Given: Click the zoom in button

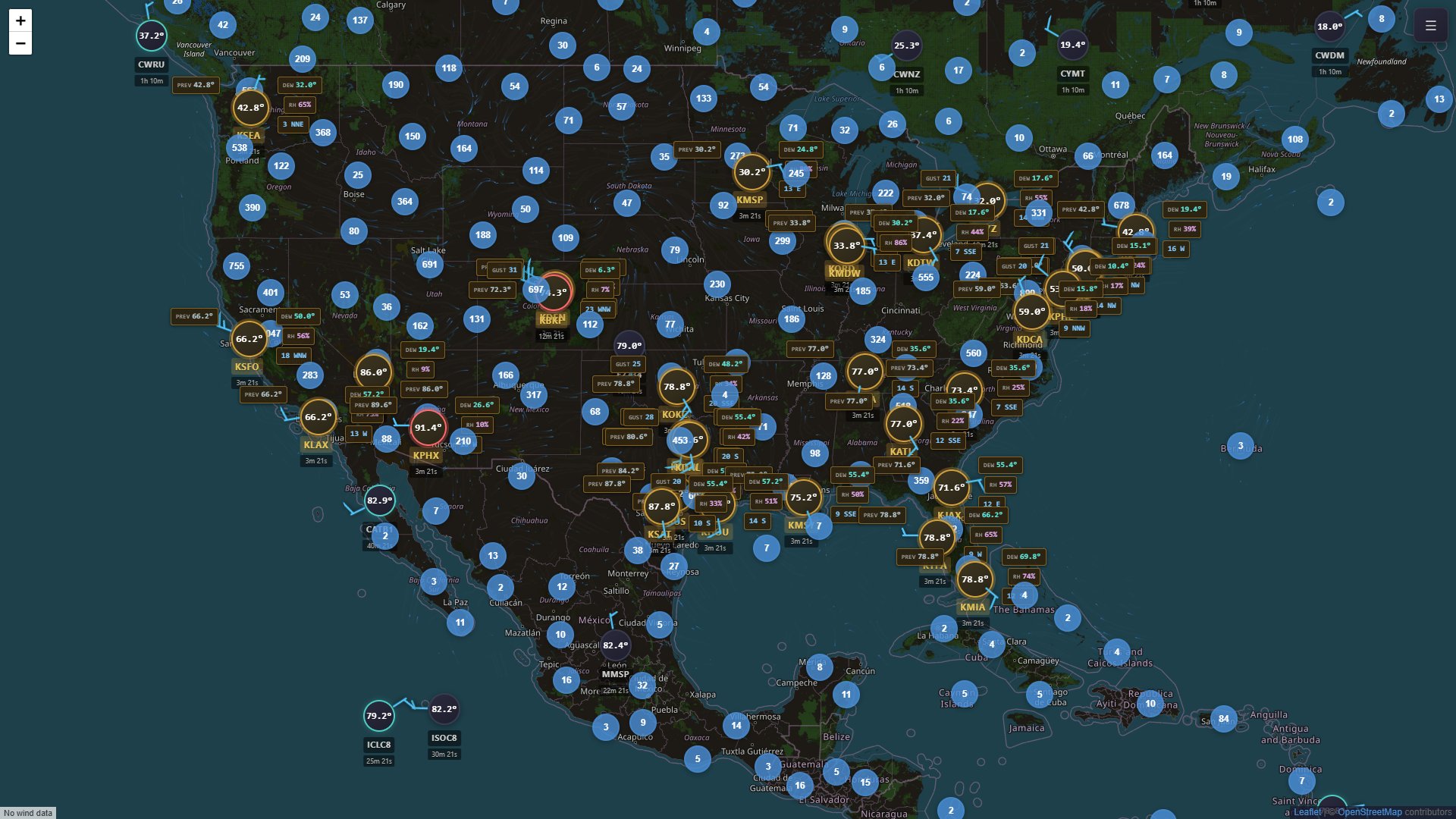Looking at the screenshot, I should [x=20, y=21].
